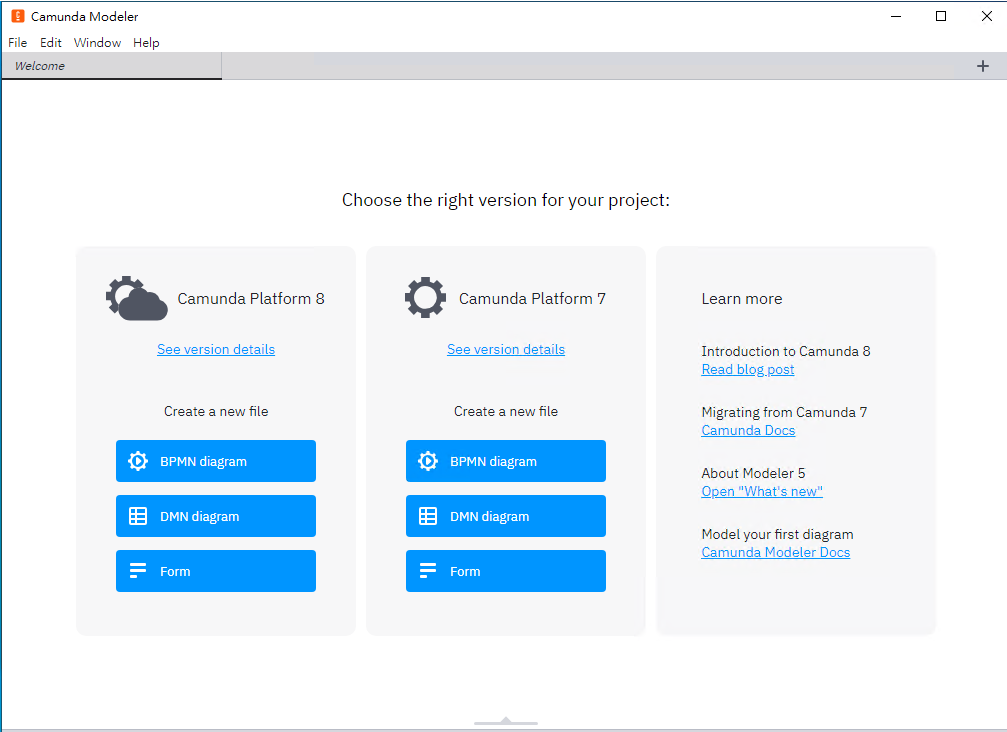Open the Camunda Docs migration link
1007x732 pixels.
coord(748,430)
